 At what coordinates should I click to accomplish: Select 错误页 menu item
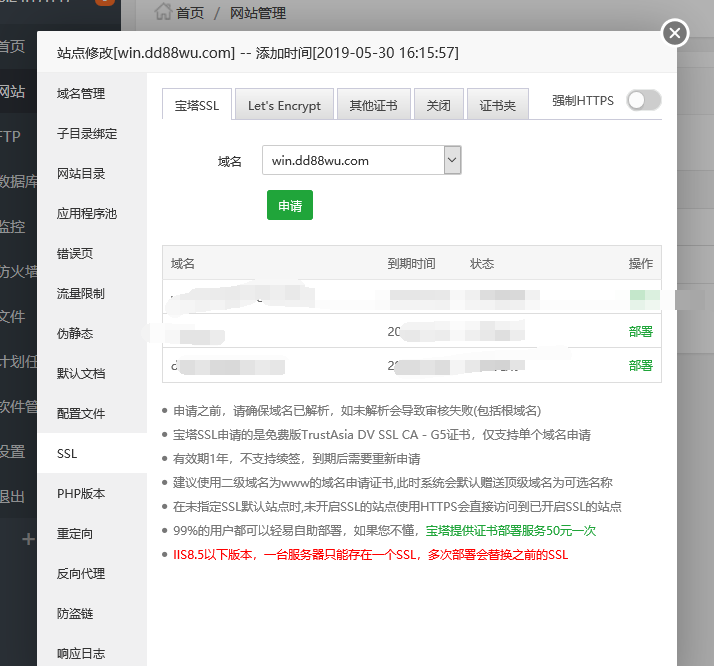[92, 254]
